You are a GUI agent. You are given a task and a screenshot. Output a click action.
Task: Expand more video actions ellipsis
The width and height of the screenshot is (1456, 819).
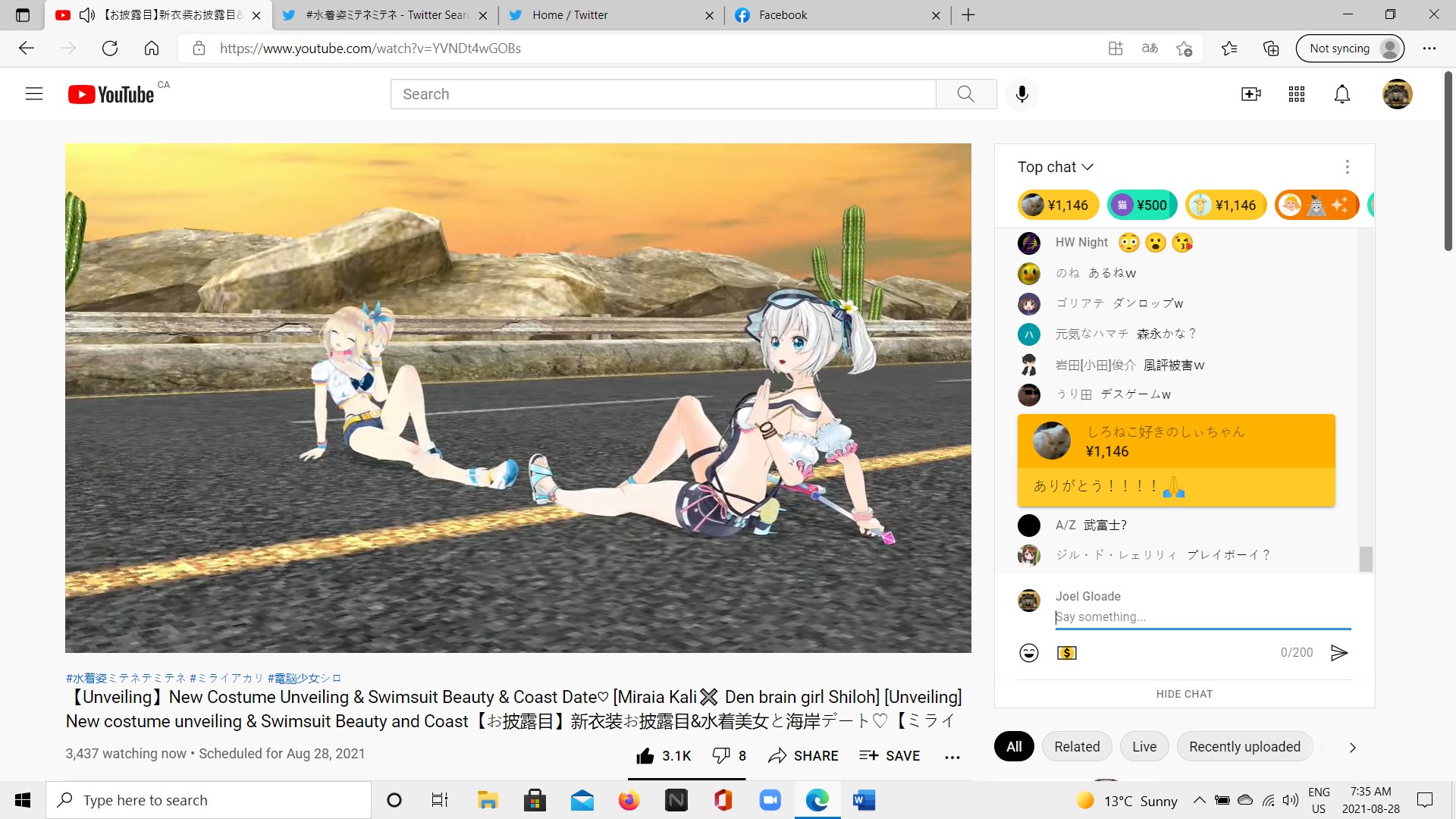click(952, 756)
